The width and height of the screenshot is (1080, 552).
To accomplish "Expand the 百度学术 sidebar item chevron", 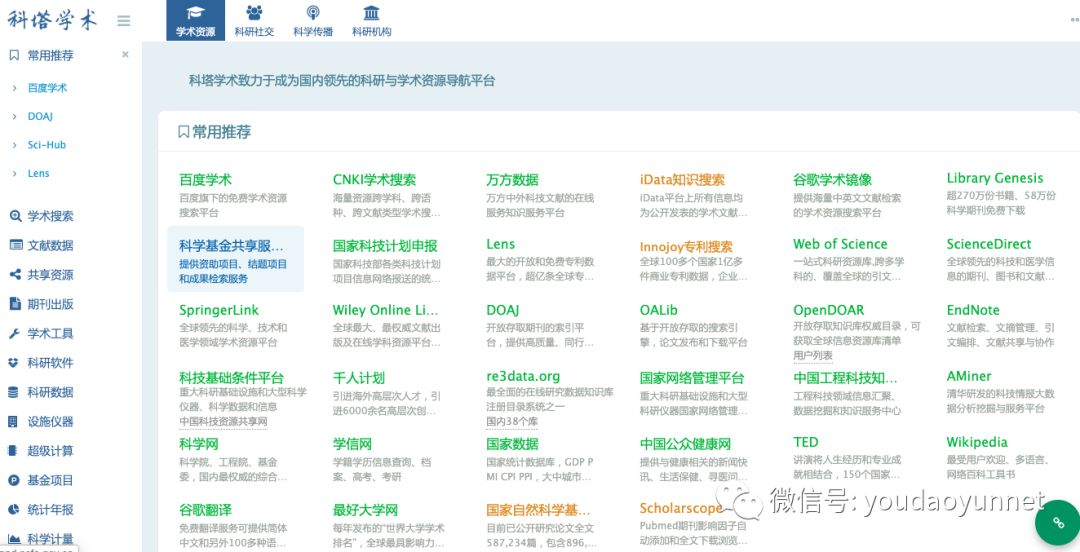I will click(x=14, y=88).
